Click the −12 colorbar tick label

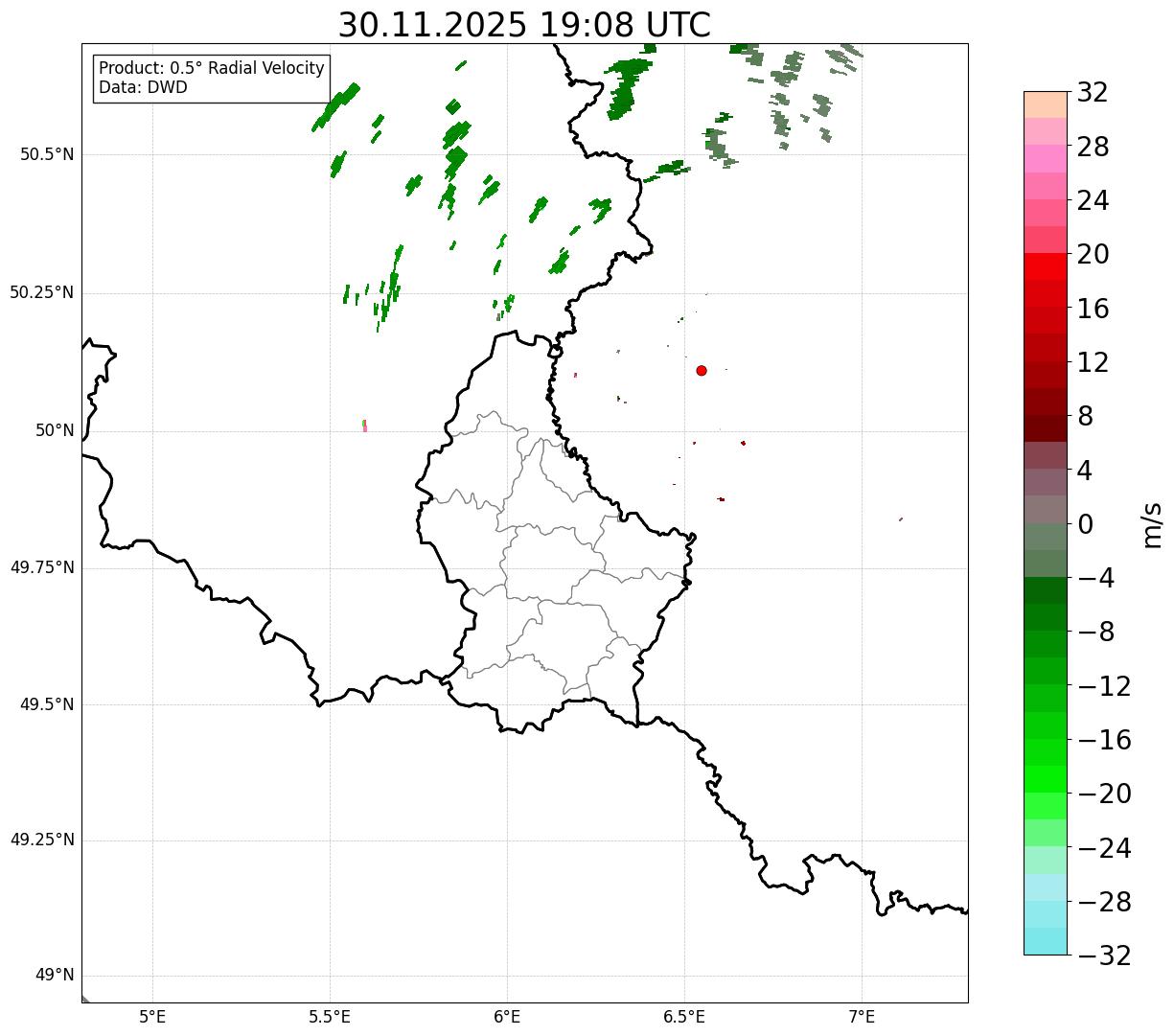click(1104, 686)
